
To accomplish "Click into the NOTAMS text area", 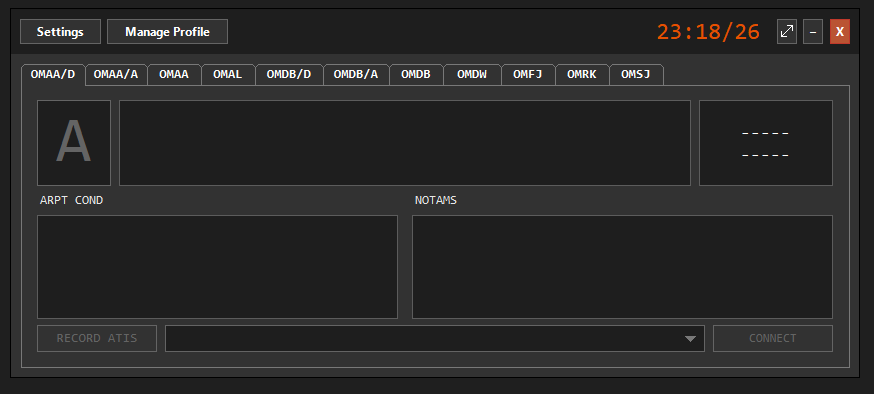I will tap(622, 267).
